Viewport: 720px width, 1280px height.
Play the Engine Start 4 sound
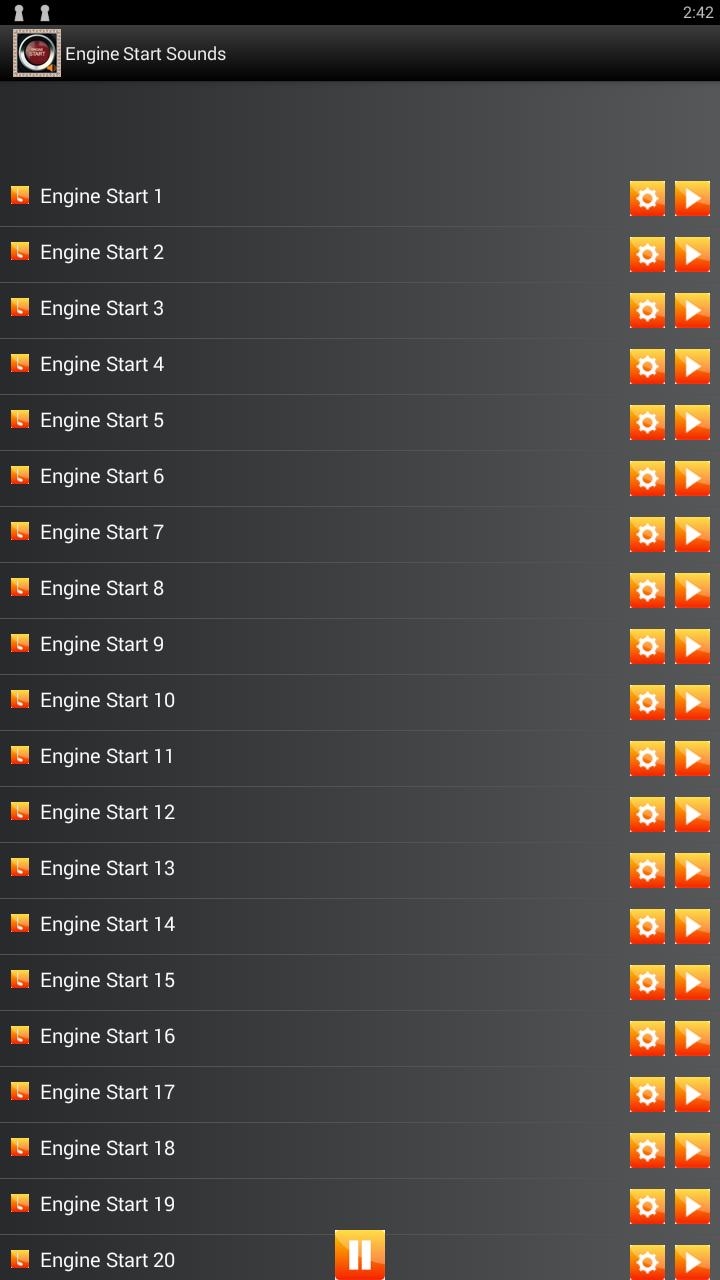click(692, 366)
